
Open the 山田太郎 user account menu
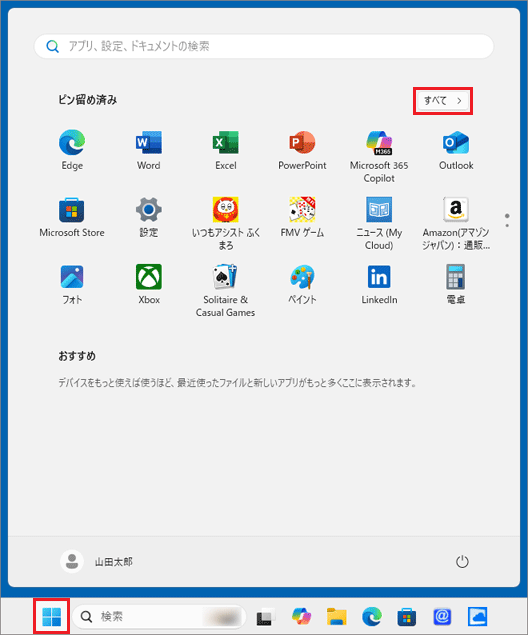click(x=96, y=562)
